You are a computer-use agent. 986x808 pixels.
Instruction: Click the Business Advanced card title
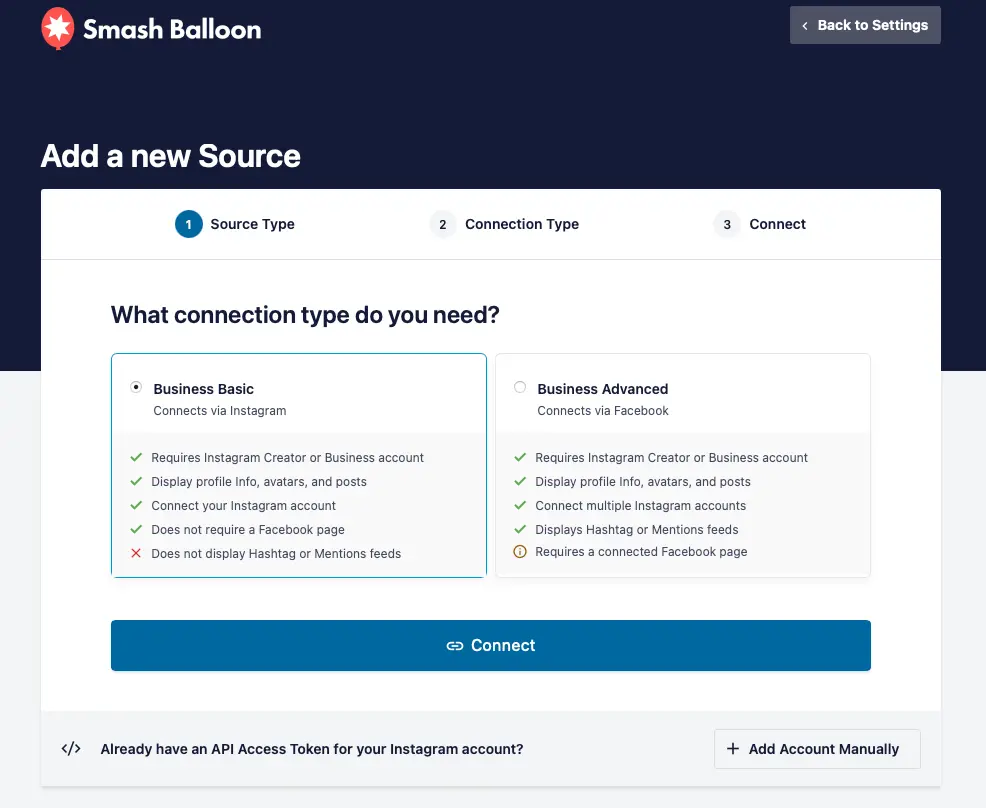point(602,389)
